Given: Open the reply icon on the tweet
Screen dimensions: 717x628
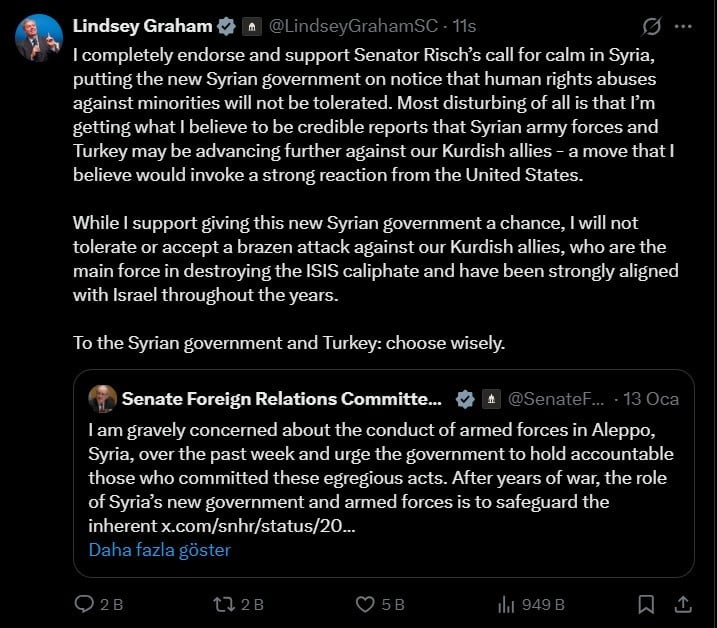Looking at the screenshot, I should [85, 604].
